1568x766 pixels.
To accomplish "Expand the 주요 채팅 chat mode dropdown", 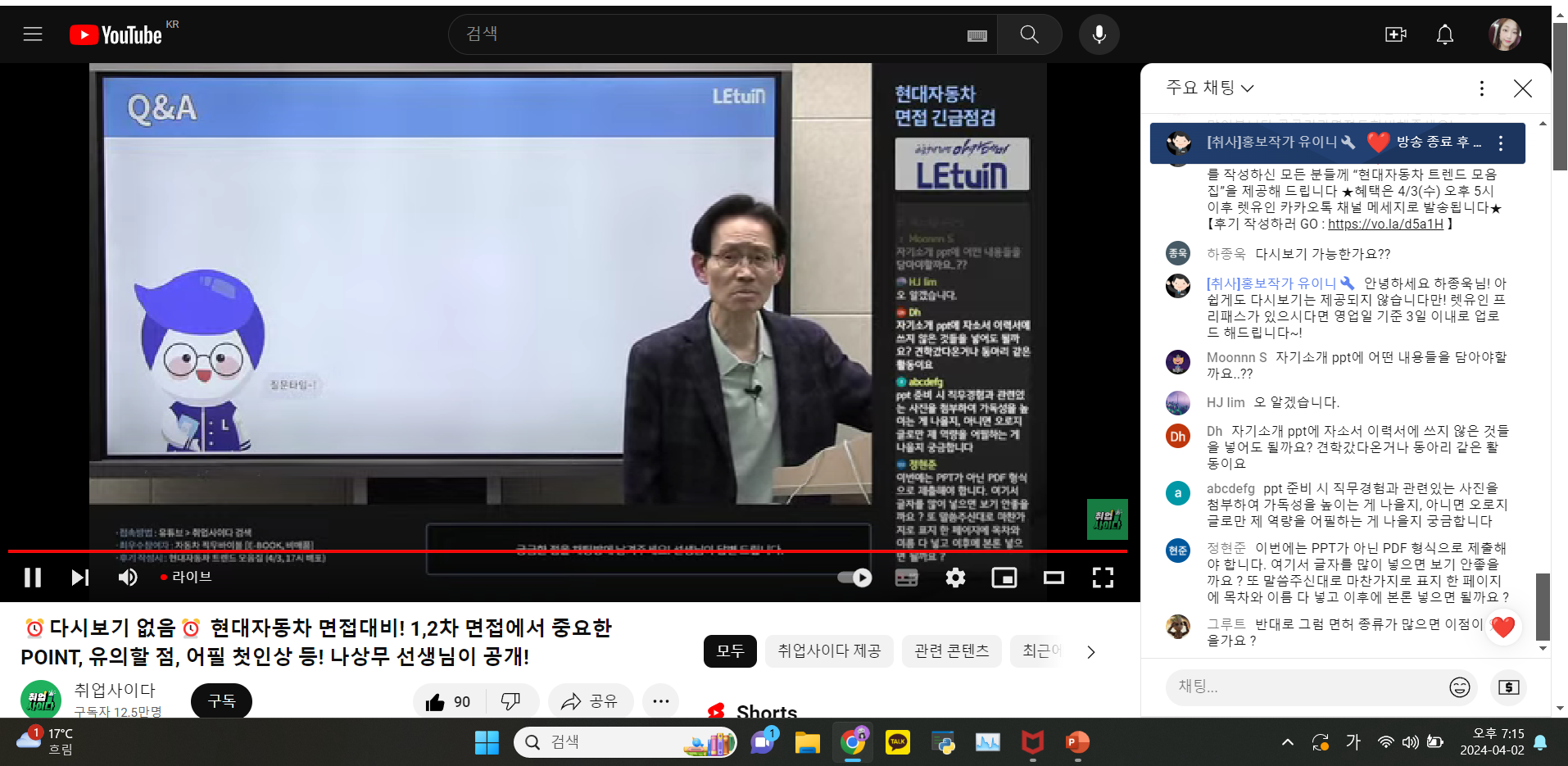I will click(1210, 88).
